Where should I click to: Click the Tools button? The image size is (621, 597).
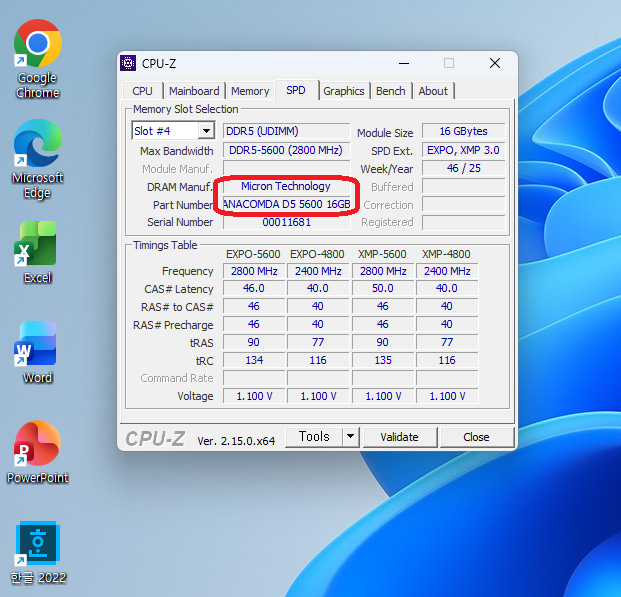314,437
